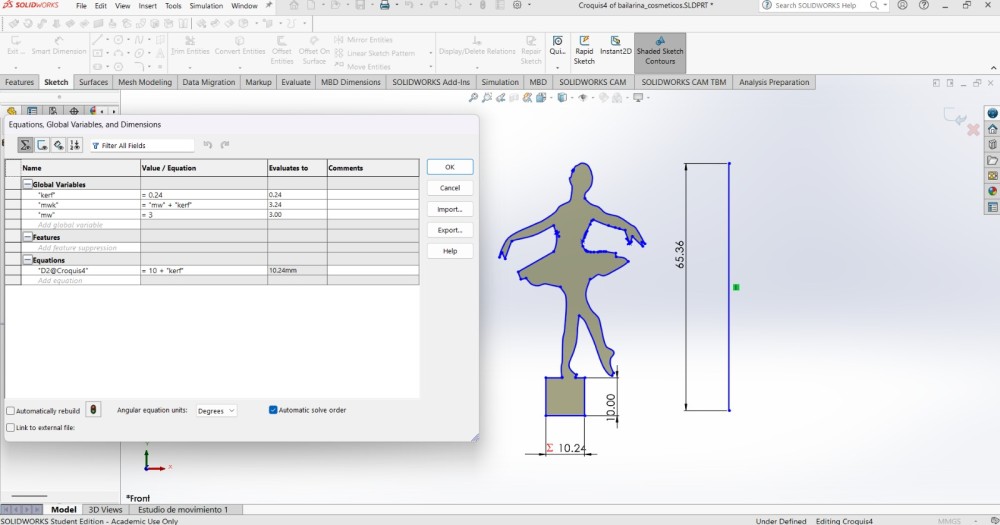1000x525 pixels.
Task: Click the Import button
Action: [x=450, y=209]
